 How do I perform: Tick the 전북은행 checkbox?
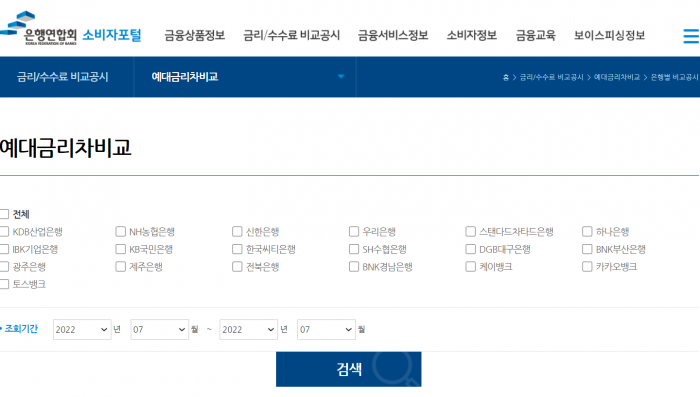tap(237, 267)
